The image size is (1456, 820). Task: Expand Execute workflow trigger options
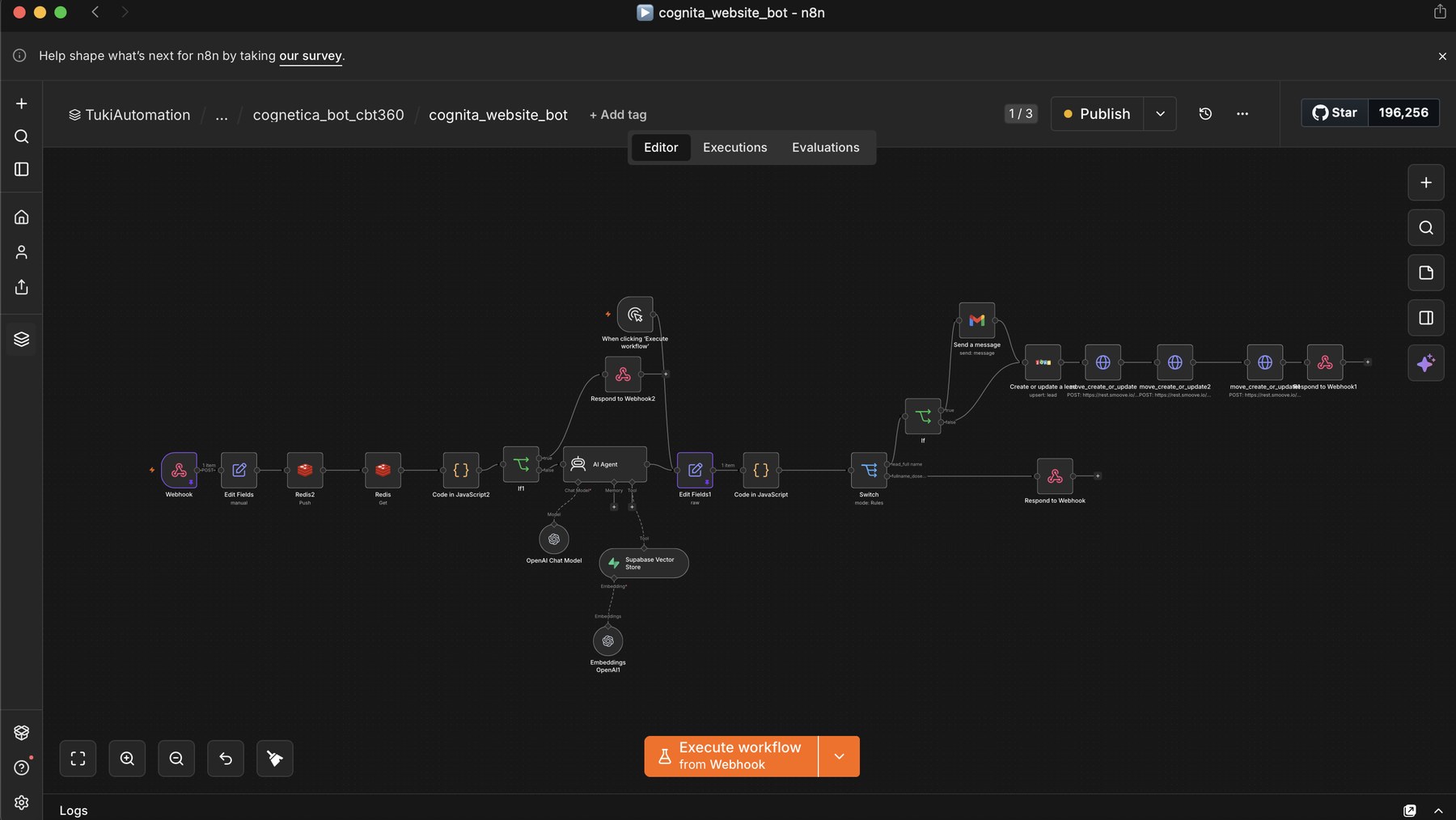(x=839, y=756)
